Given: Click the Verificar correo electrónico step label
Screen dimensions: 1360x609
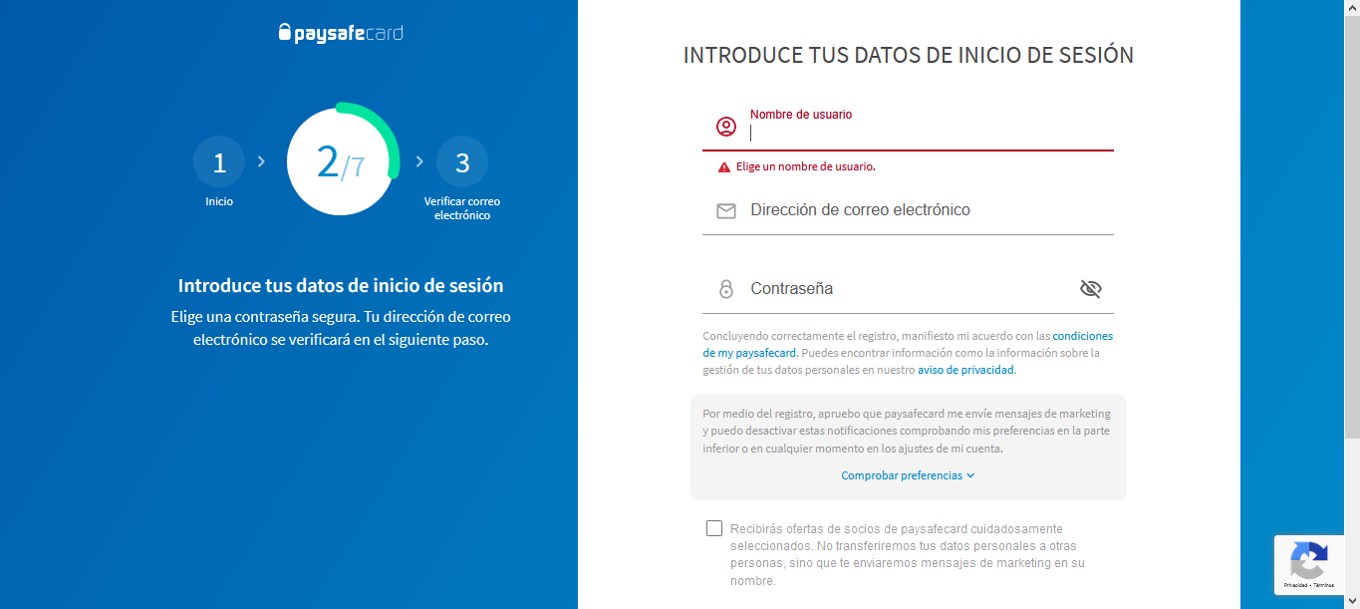Looking at the screenshot, I should [x=462, y=208].
